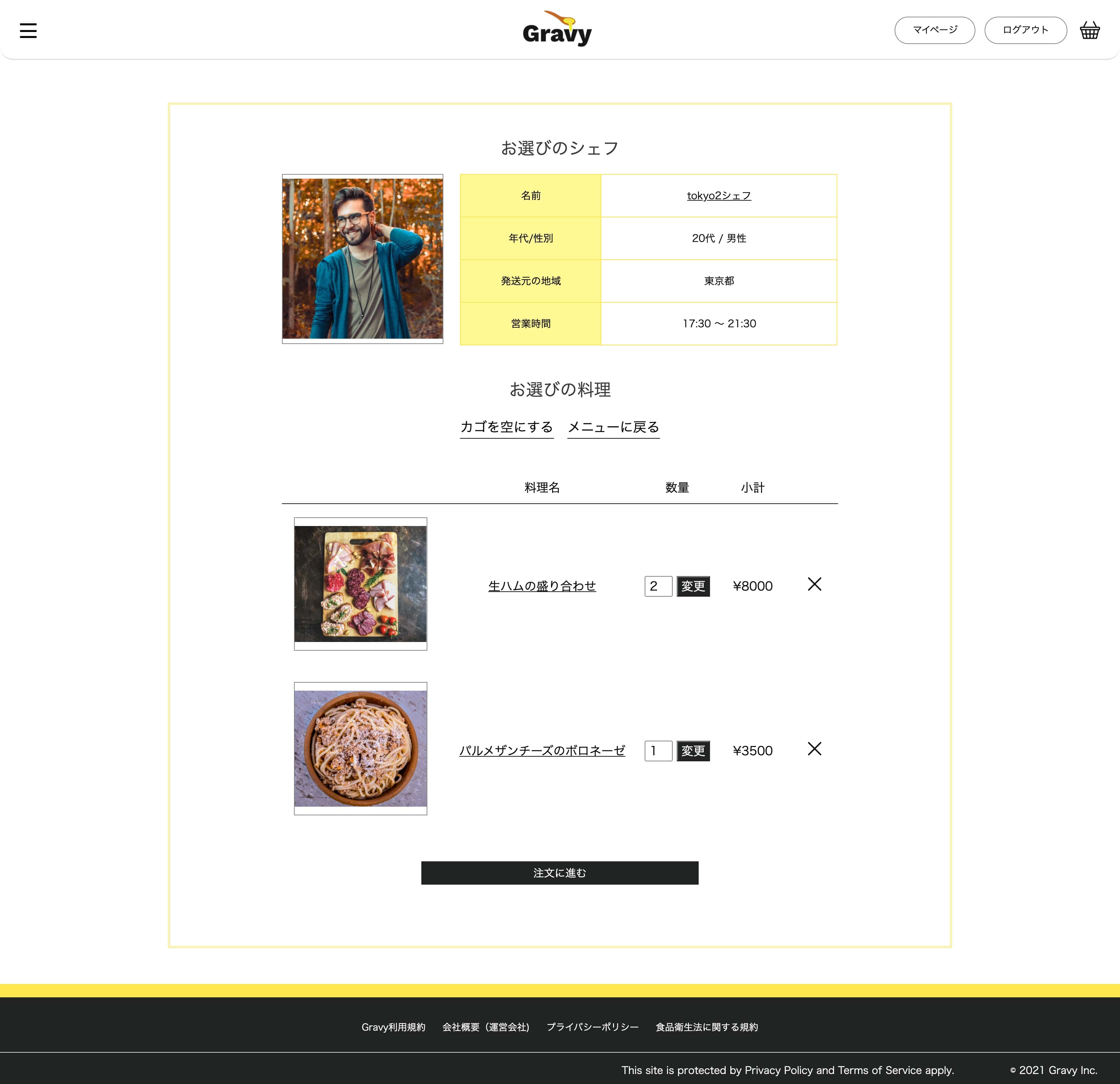Click ログアウト to sign out
This screenshot has width=1120, height=1084.
[1025, 30]
